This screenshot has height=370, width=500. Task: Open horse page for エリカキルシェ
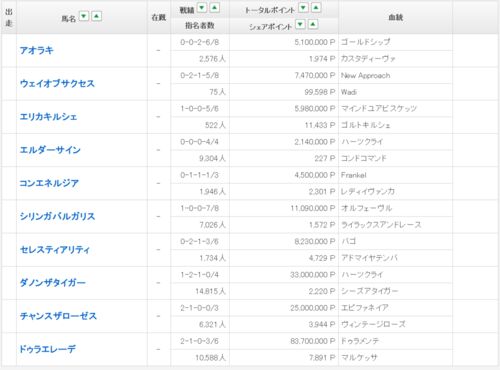pyautogui.click(x=48, y=117)
